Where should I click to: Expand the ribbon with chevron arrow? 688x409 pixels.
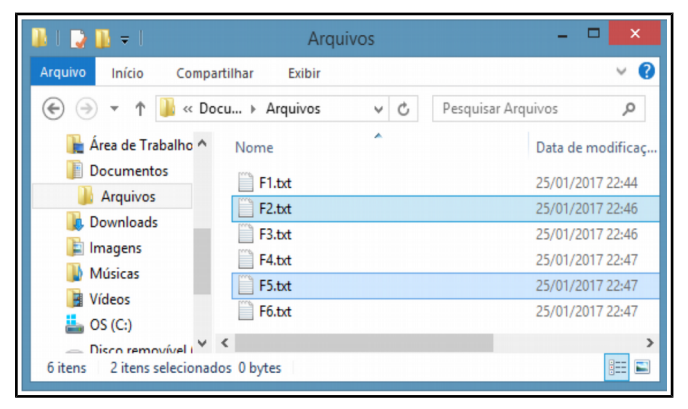pos(621,71)
